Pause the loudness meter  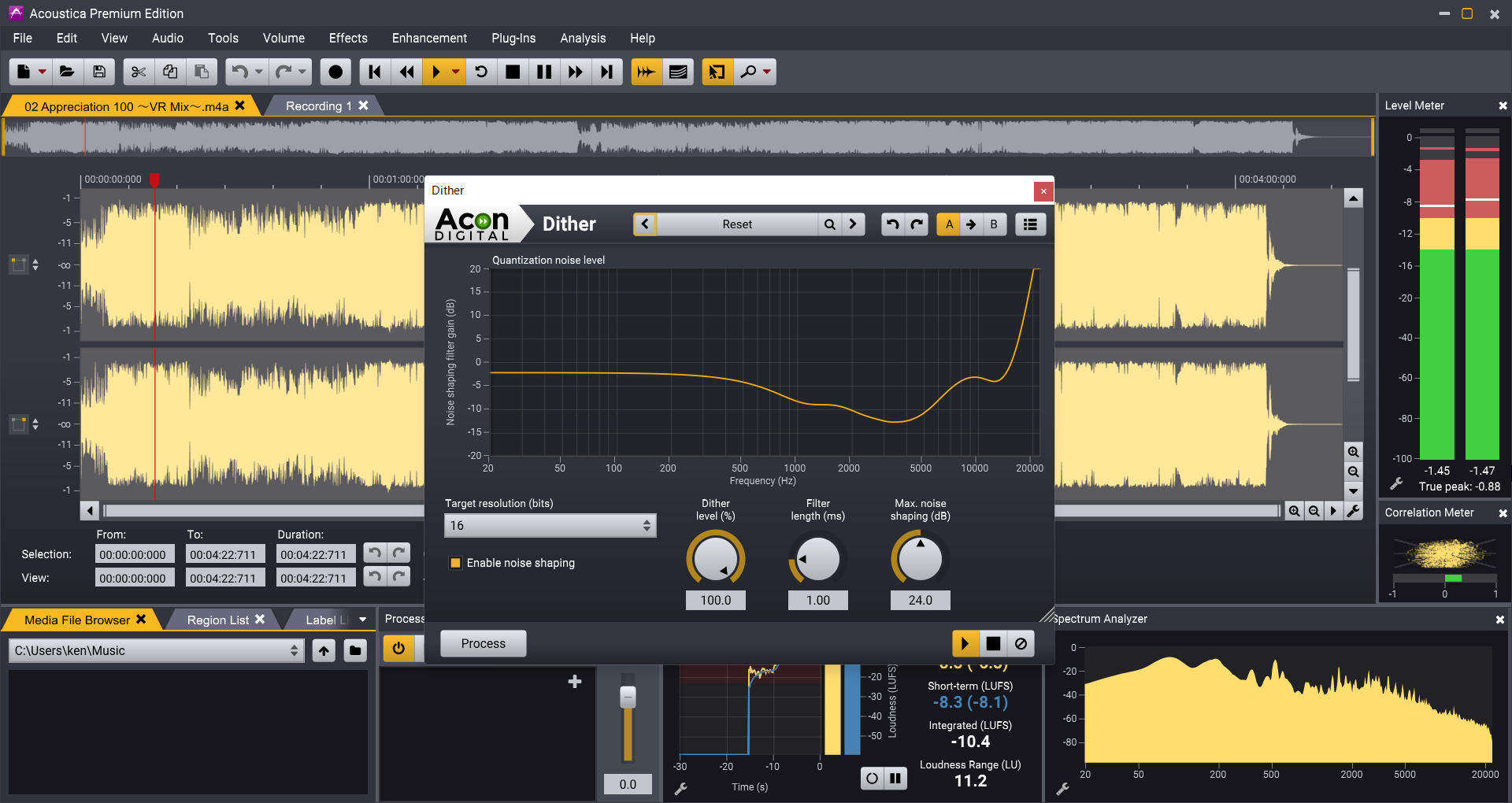pos(895,779)
